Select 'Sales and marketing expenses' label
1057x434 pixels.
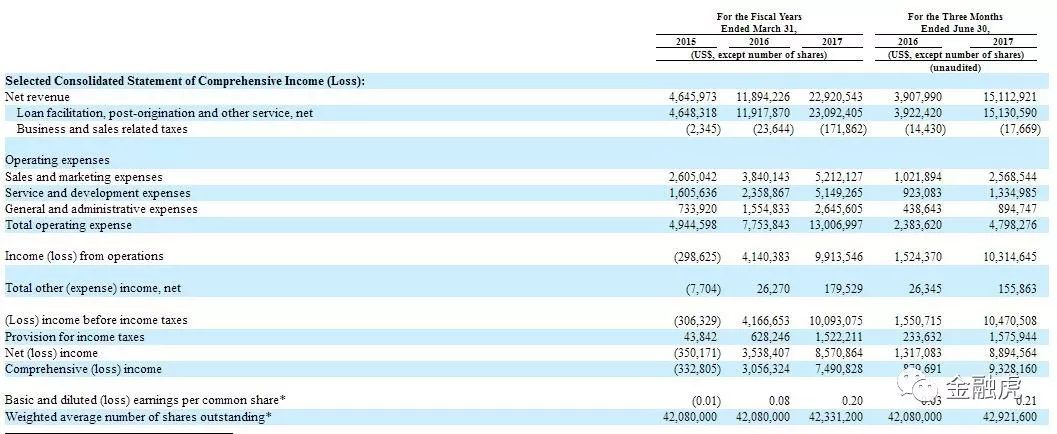[84, 177]
